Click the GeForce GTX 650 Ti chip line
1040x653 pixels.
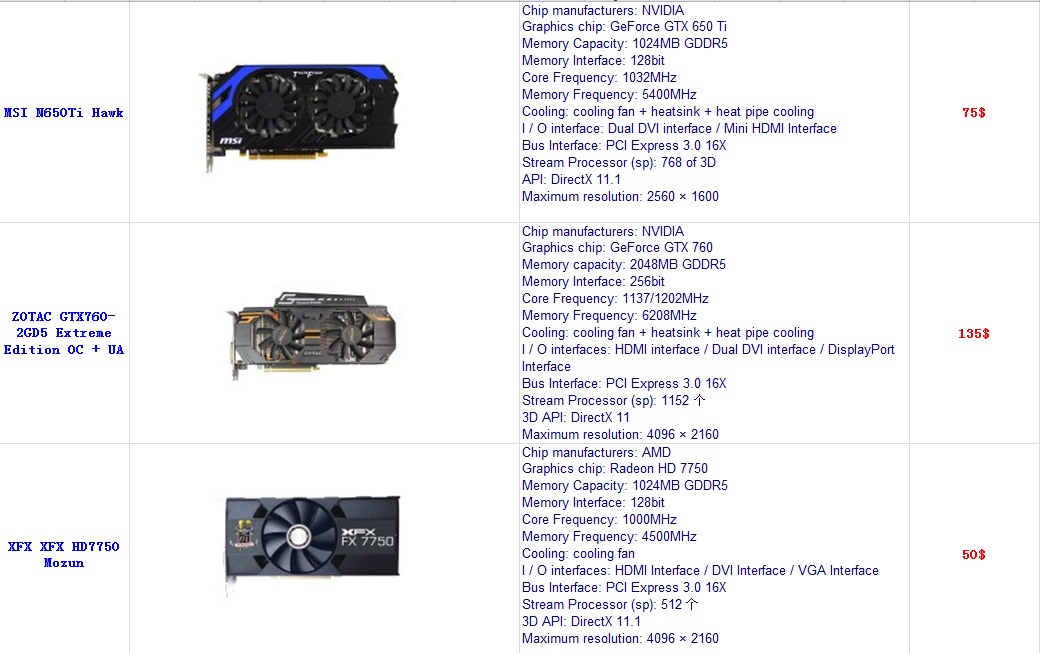624,27
